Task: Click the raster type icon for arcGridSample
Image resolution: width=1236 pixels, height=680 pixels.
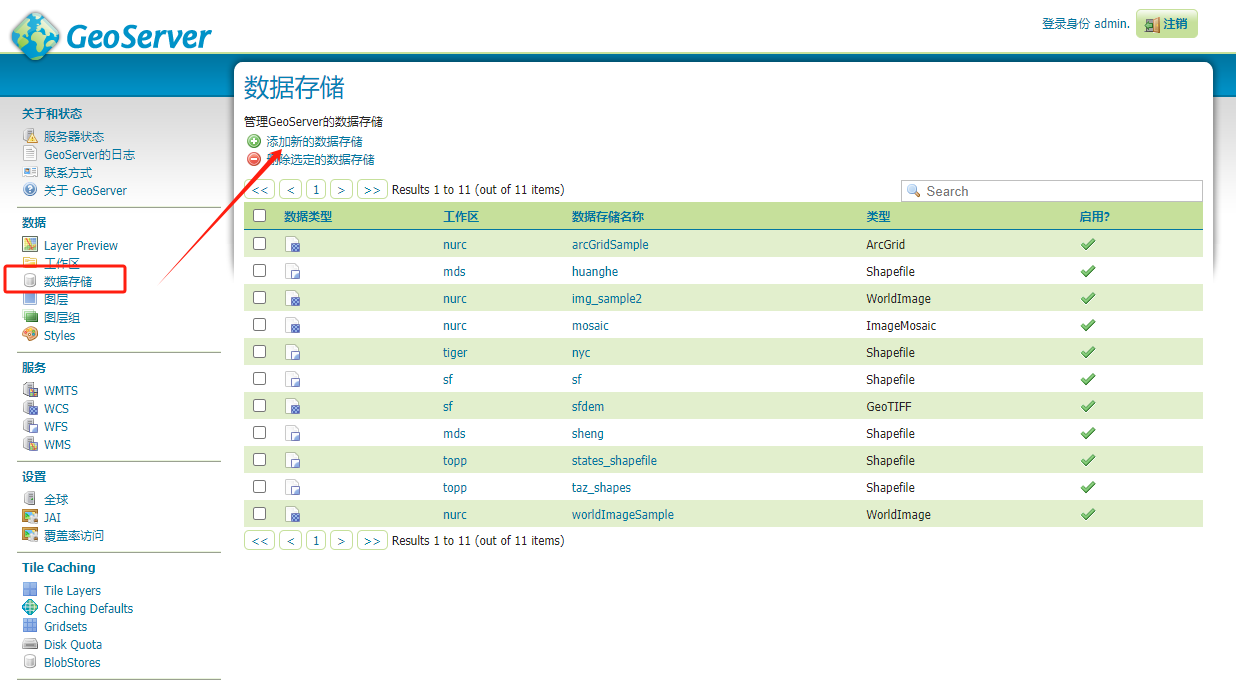Action: (x=292, y=245)
